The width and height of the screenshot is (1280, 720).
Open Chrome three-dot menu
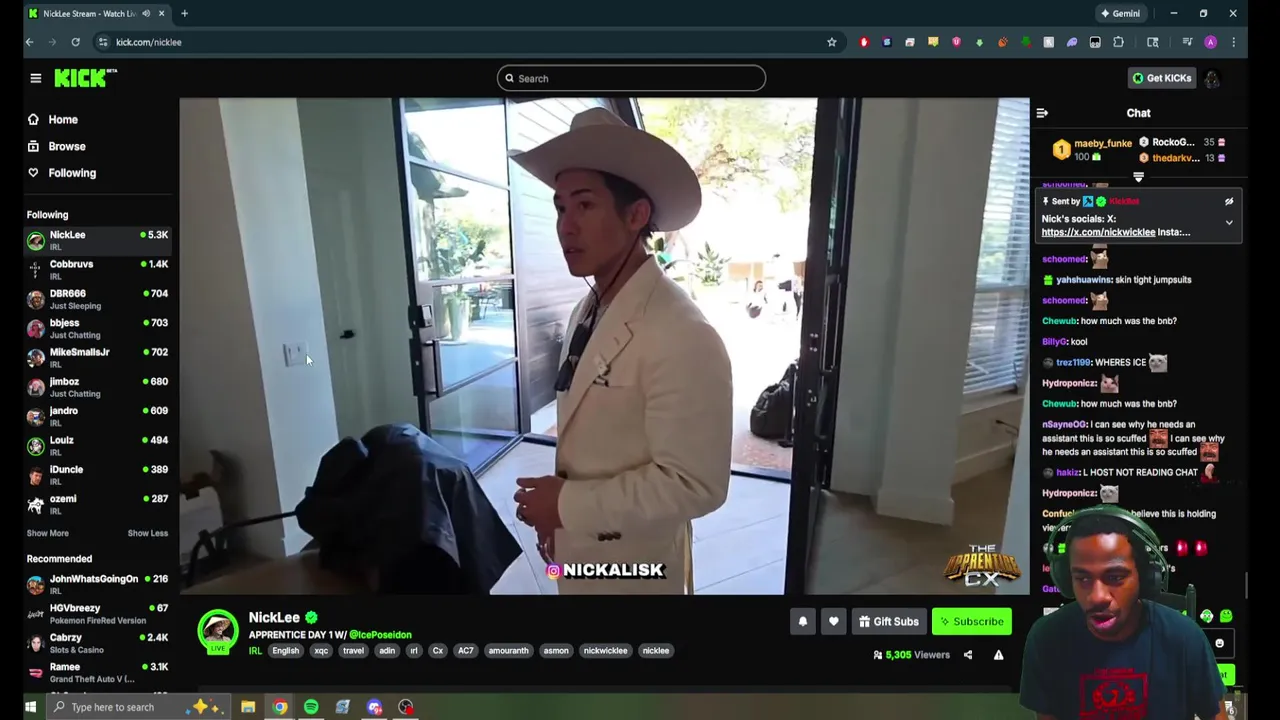pyautogui.click(x=1233, y=42)
